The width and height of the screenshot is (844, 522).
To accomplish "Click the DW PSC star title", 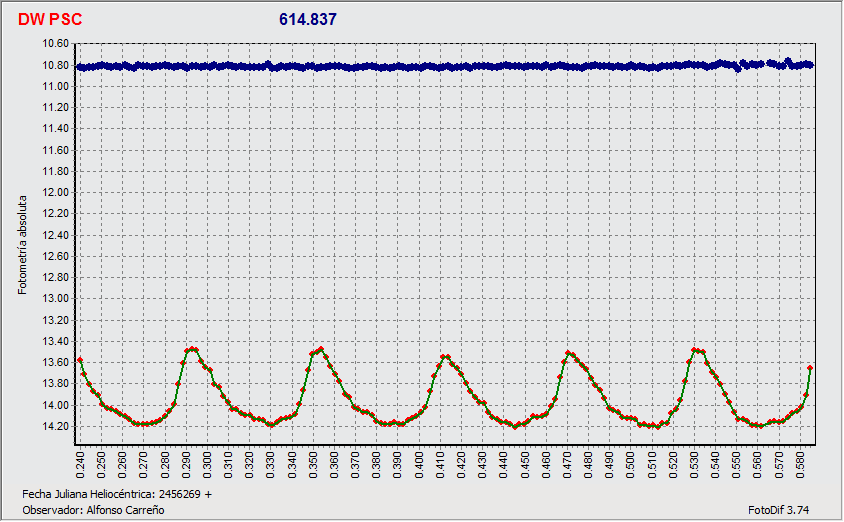I will point(50,19).
